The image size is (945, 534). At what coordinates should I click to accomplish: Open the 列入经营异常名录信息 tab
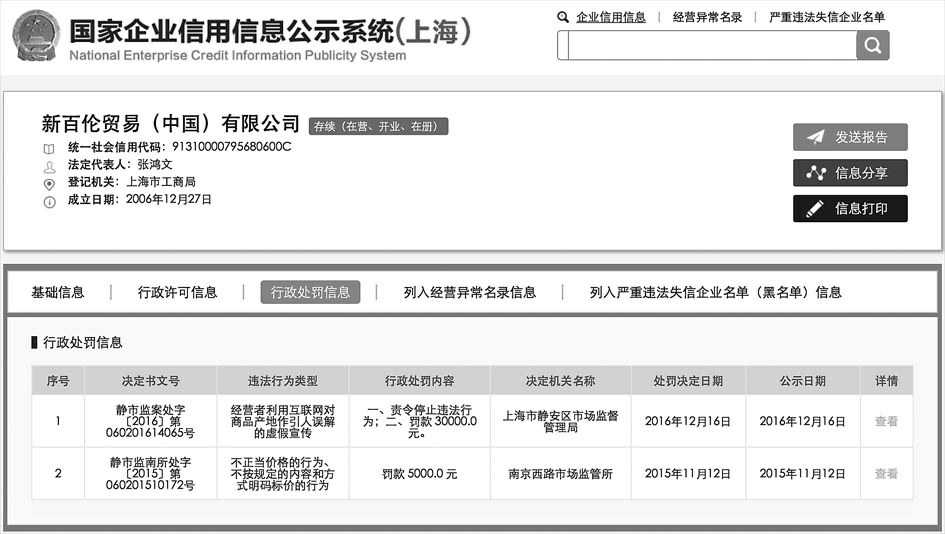coord(469,292)
